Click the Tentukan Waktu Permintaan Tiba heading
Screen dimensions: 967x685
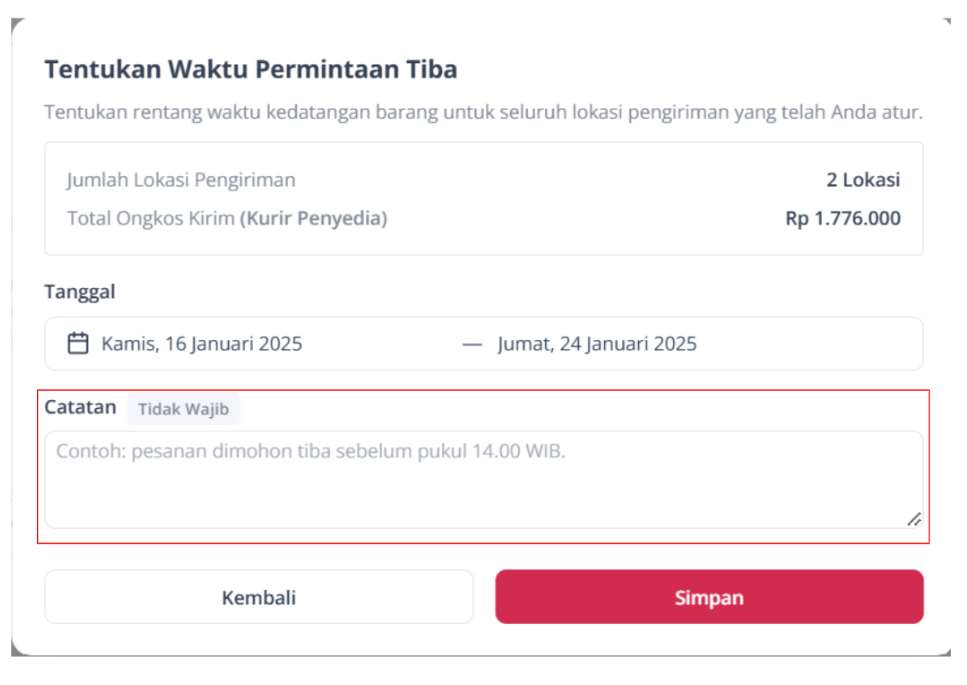click(x=250, y=69)
